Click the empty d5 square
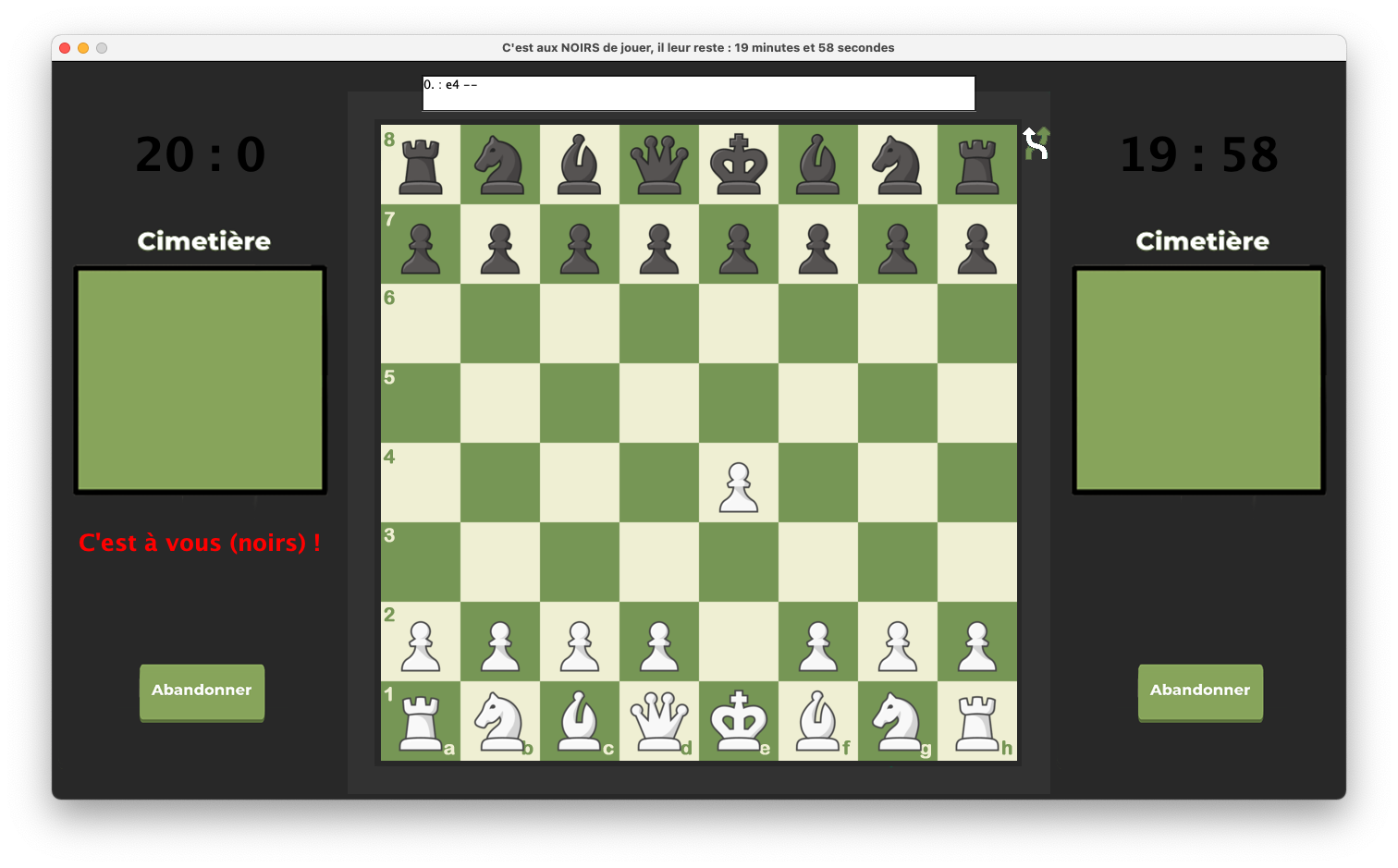 coord(659,403)
